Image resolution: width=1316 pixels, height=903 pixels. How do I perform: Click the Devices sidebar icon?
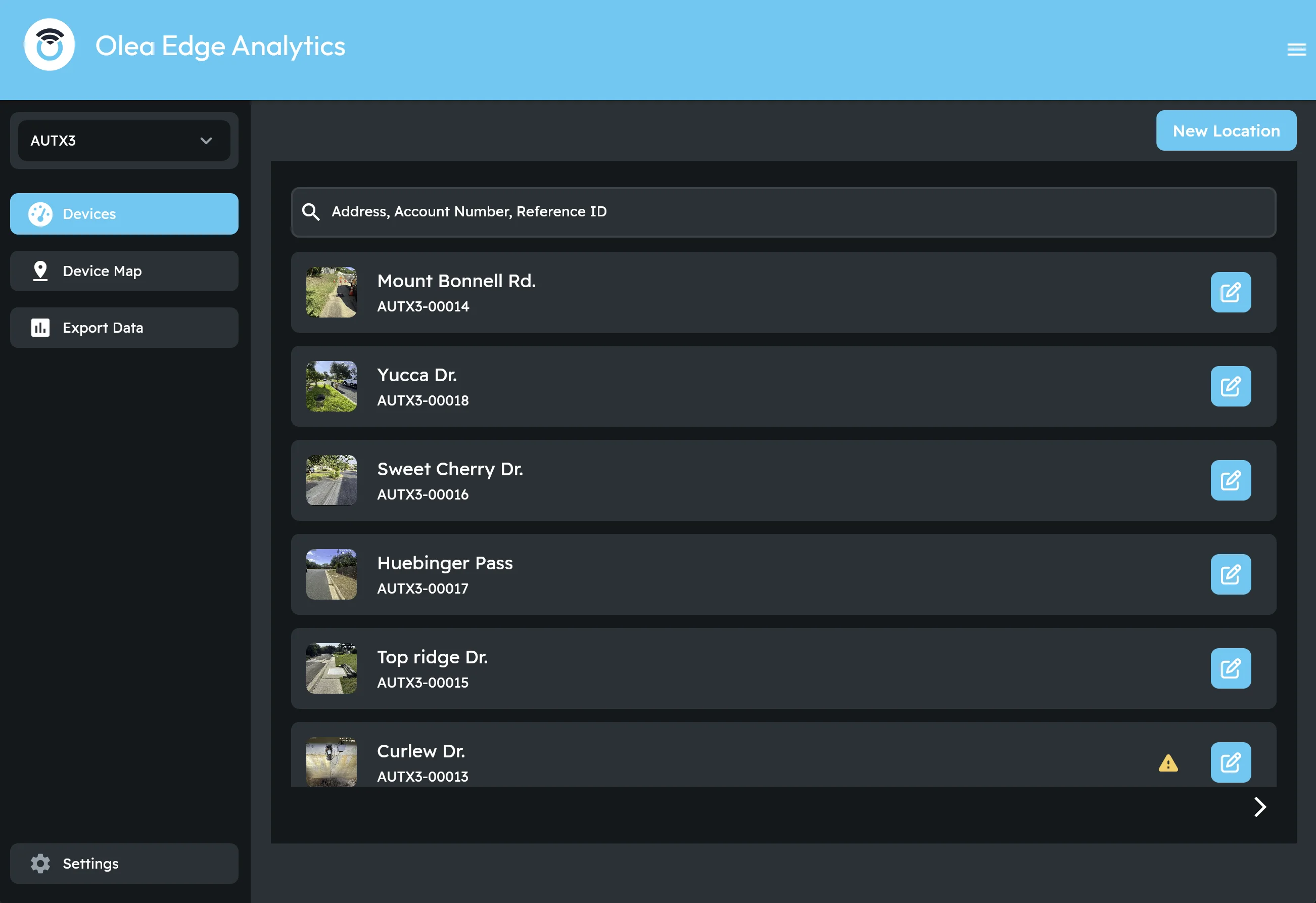coord(40,213)
